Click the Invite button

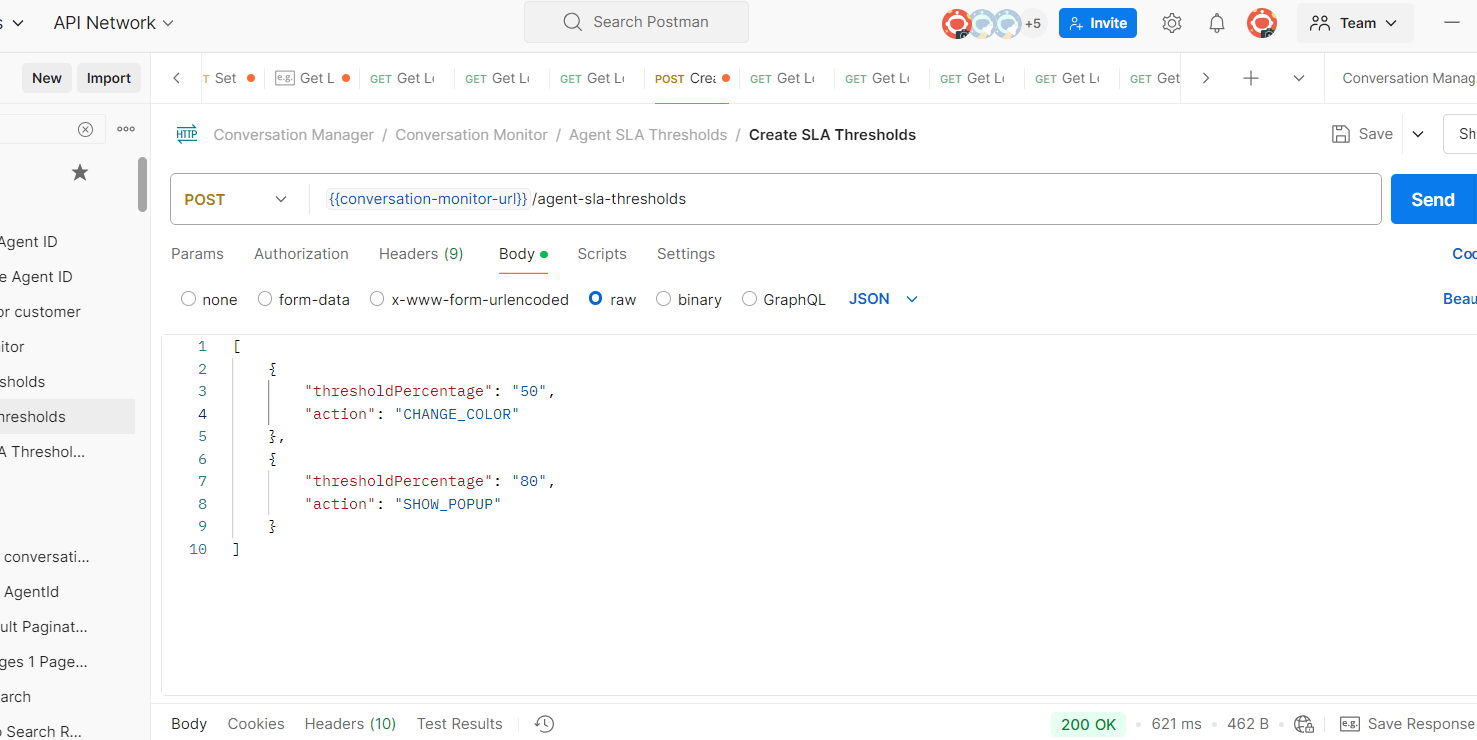click(x=1098, y=23)
